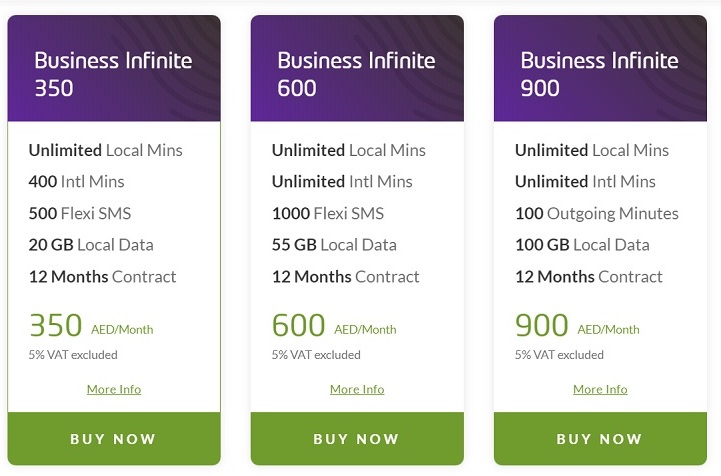Click the 900 AED/Month price

coord(577,327)
